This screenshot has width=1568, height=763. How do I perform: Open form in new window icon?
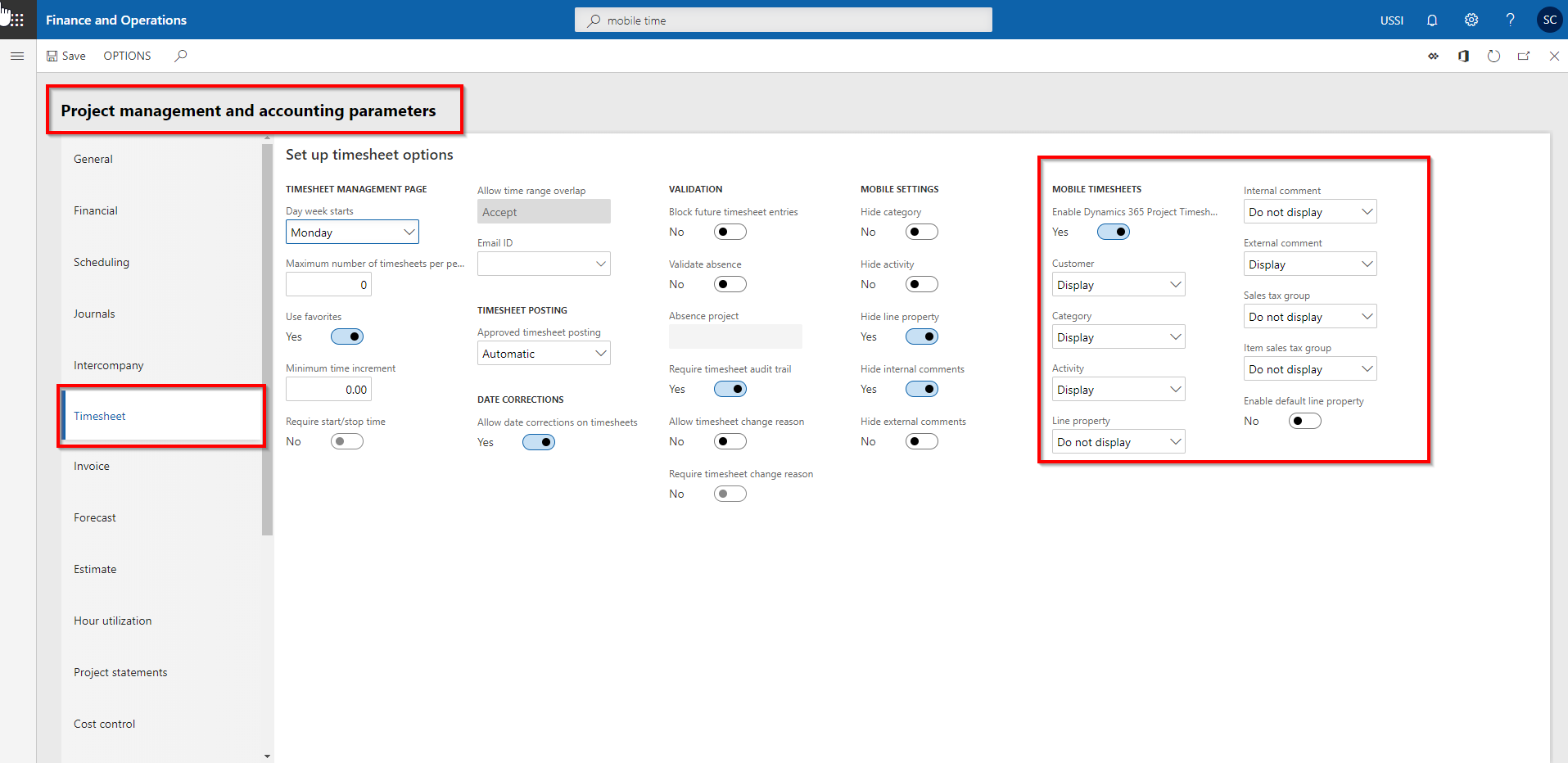[x=1524, y=56]
